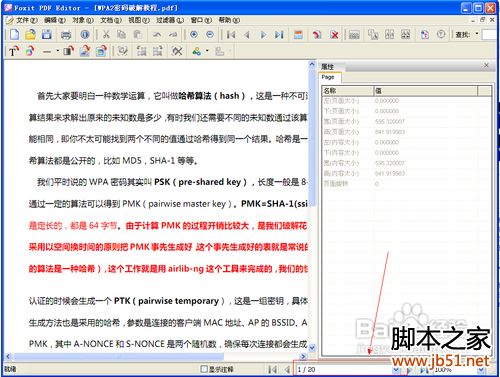Click the 页面旋转 property row
This screenshot has height=377, width=500.
(x=406, y=184)
